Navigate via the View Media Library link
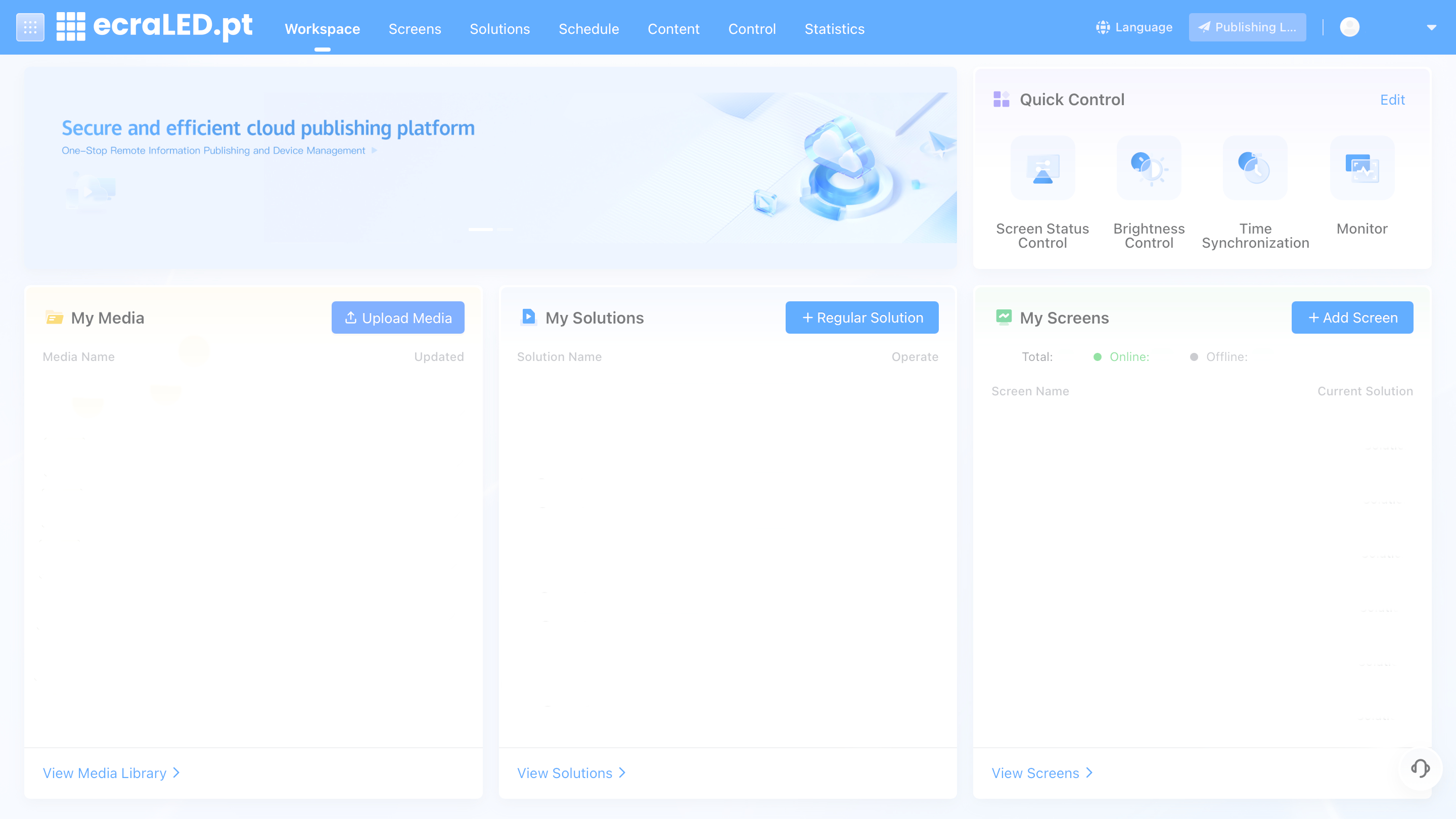The image size is (1456, 819). pos(105,772)
